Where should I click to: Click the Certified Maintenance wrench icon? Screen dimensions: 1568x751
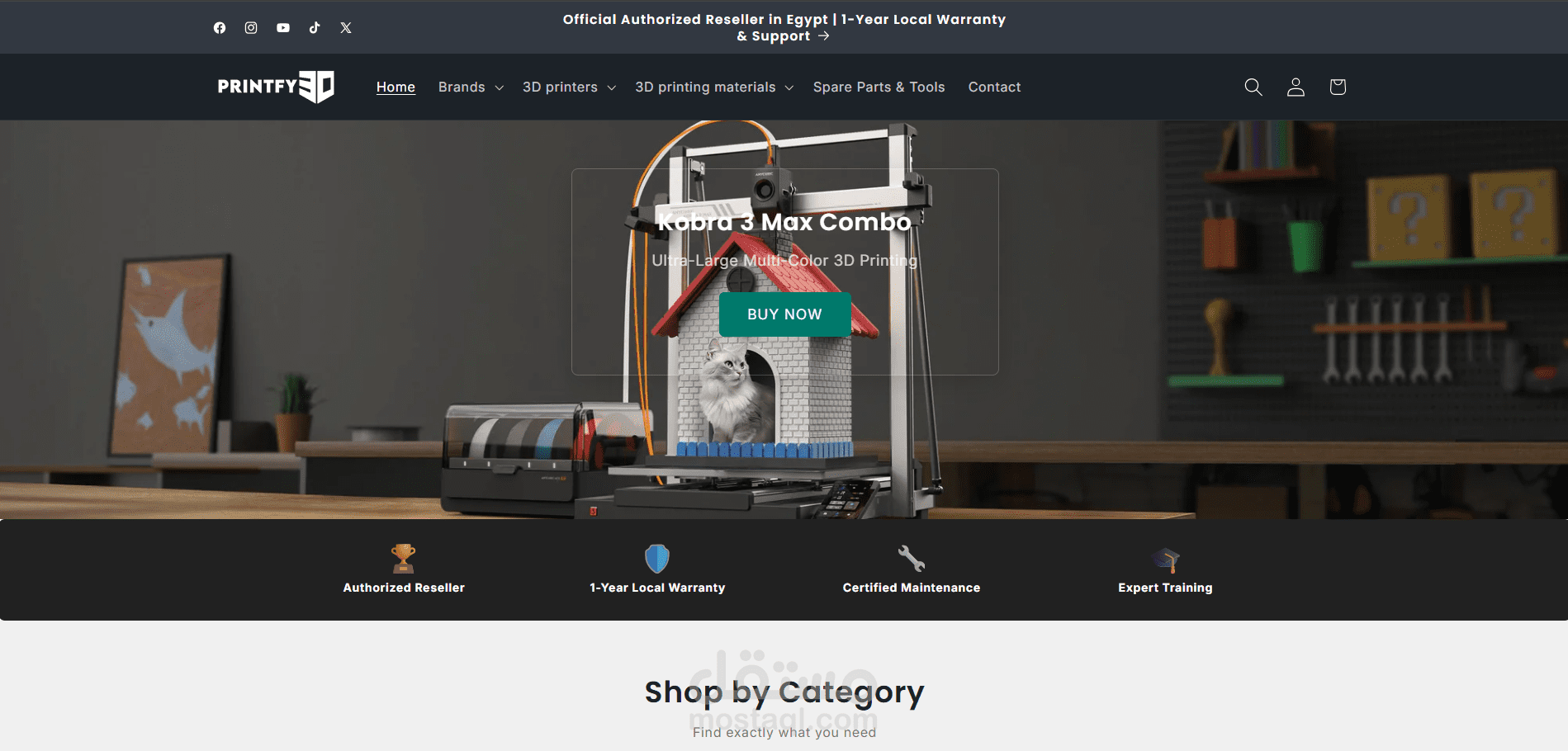(x=911, y=559)
